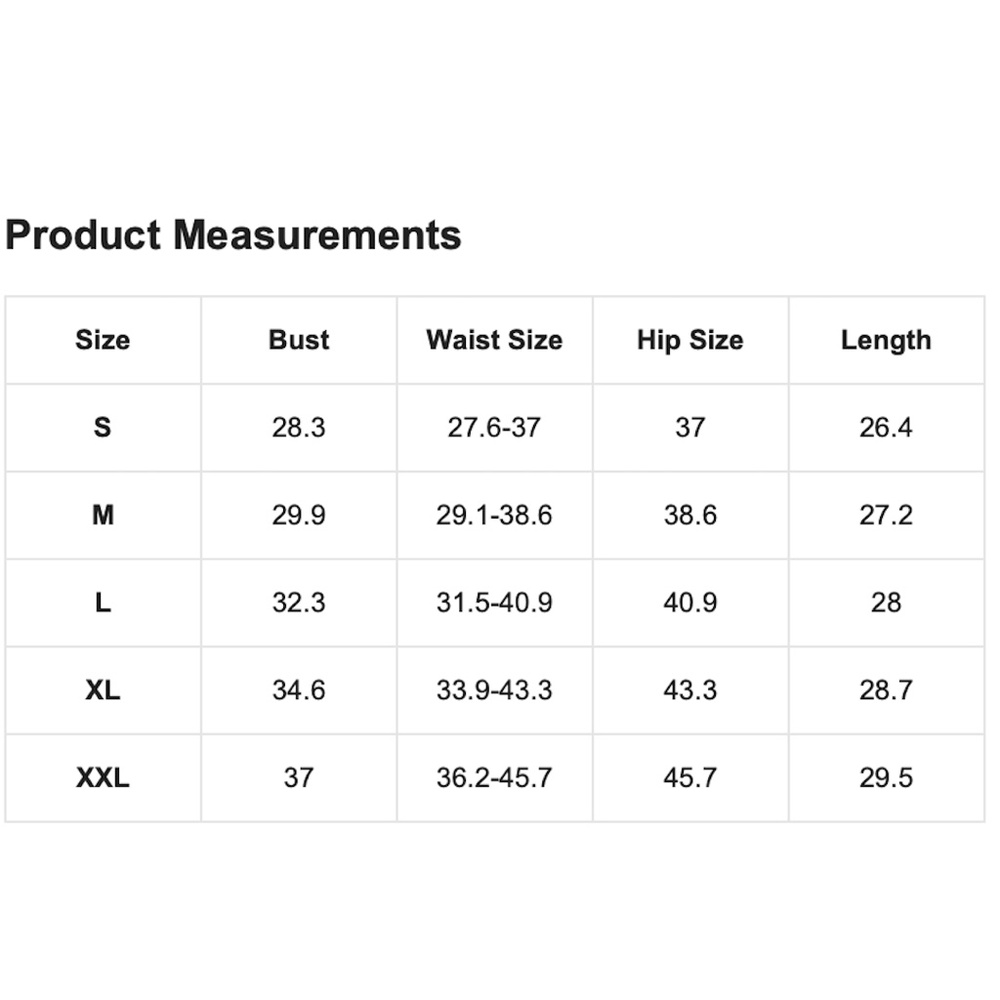The image size is (1000, 1000).
Task: Click bust value 28.3 for size S
Action: pos(298,427)
